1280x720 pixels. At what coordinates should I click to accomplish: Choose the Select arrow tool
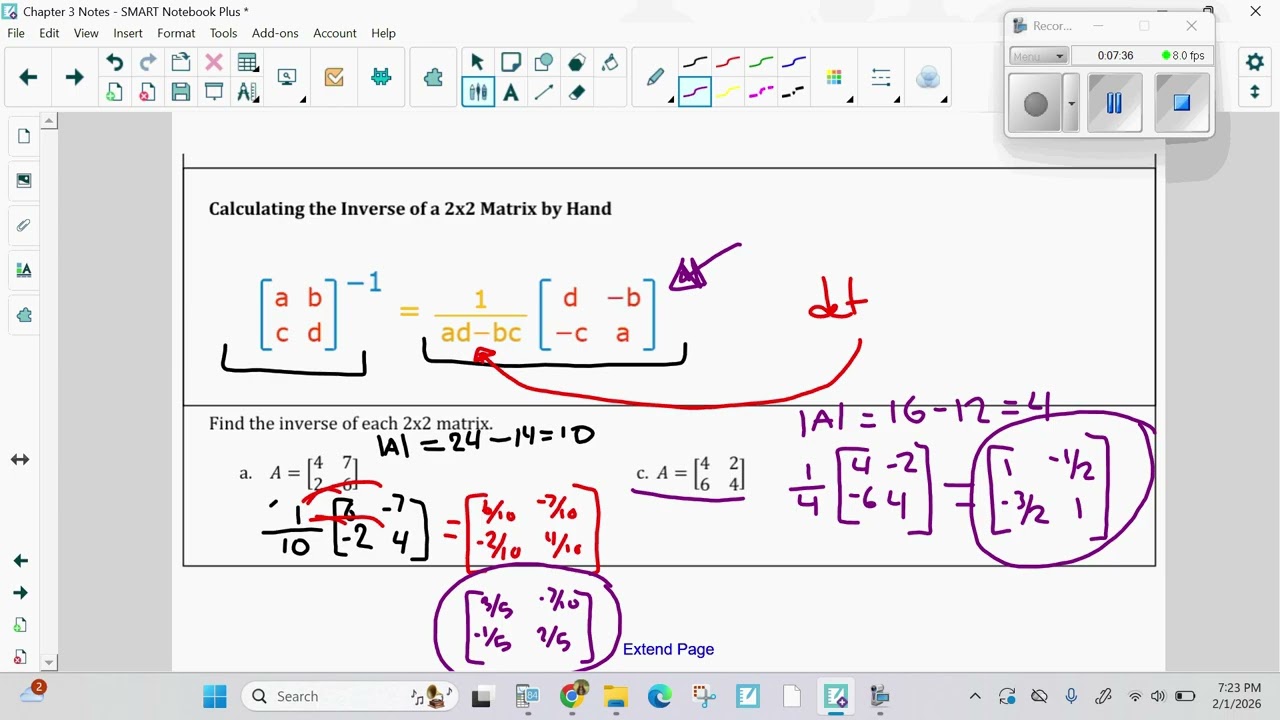pyautogui.click(x=477, y=62)
